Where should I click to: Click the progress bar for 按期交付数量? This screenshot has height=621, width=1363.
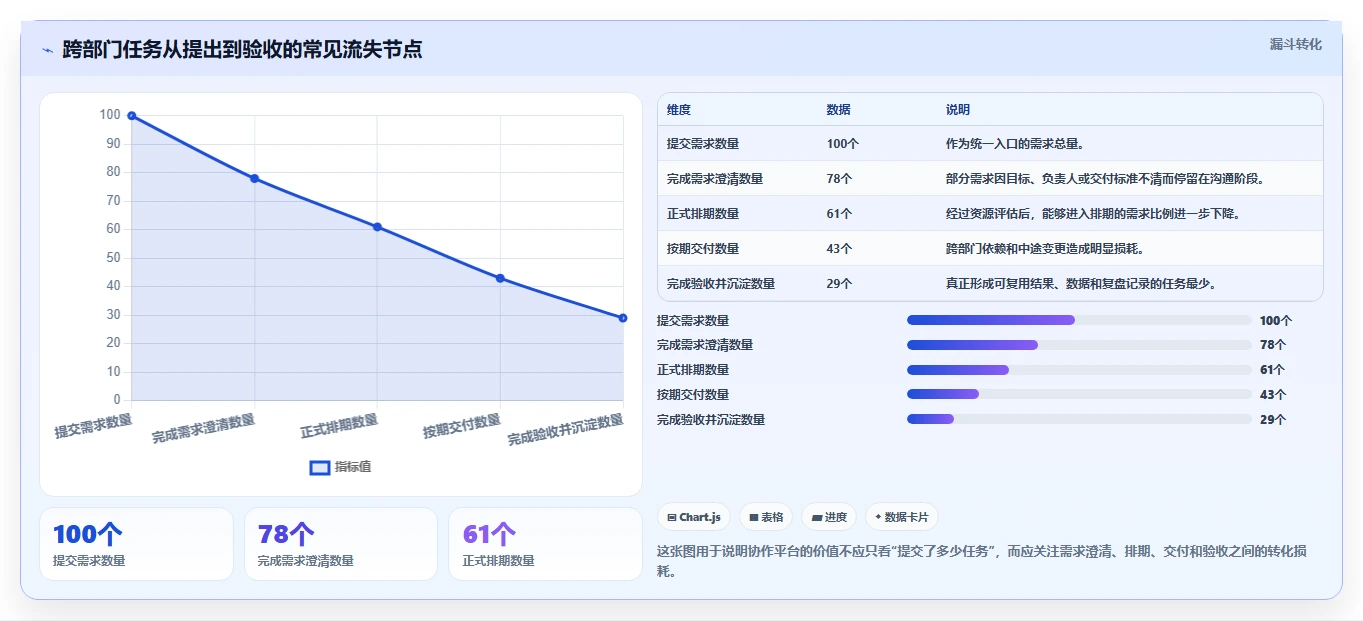[1079, 395]
